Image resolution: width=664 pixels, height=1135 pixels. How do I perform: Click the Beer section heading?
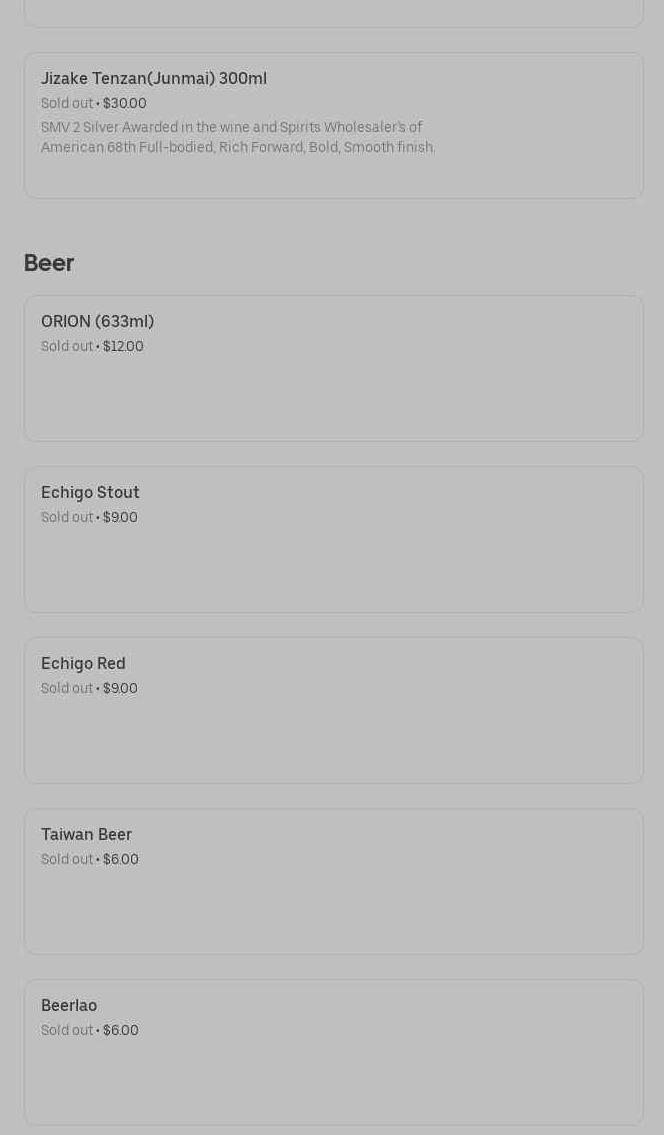[x=49, y=263]
